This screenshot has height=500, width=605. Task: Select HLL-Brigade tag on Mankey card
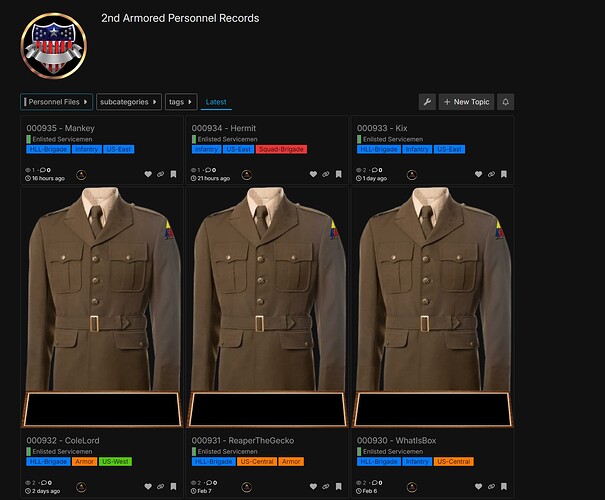48,149
